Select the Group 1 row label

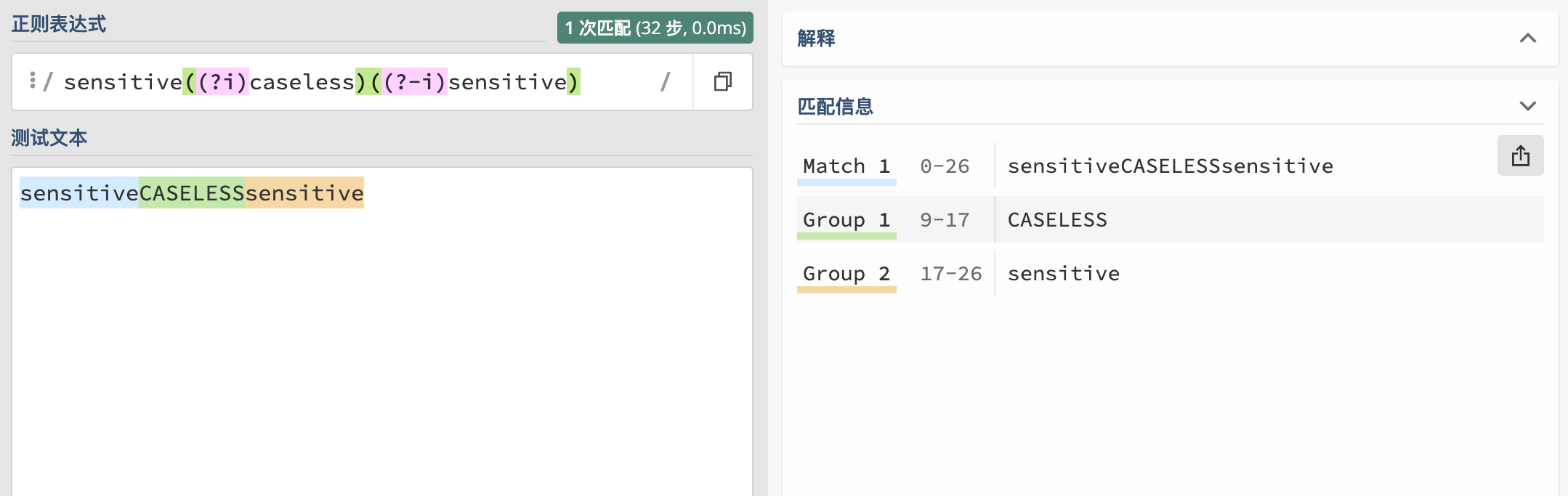tap(846, 220)
